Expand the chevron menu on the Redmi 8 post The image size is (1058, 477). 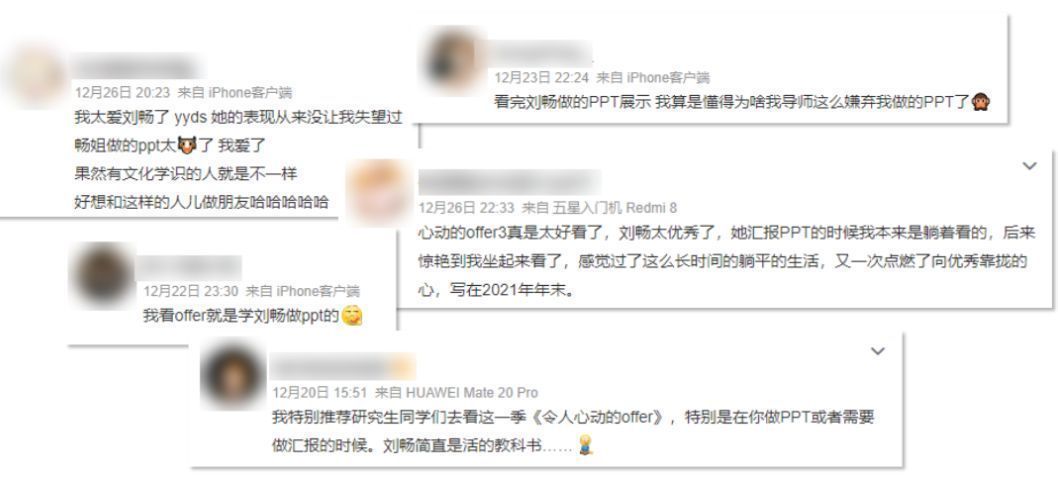[1028, 165]
